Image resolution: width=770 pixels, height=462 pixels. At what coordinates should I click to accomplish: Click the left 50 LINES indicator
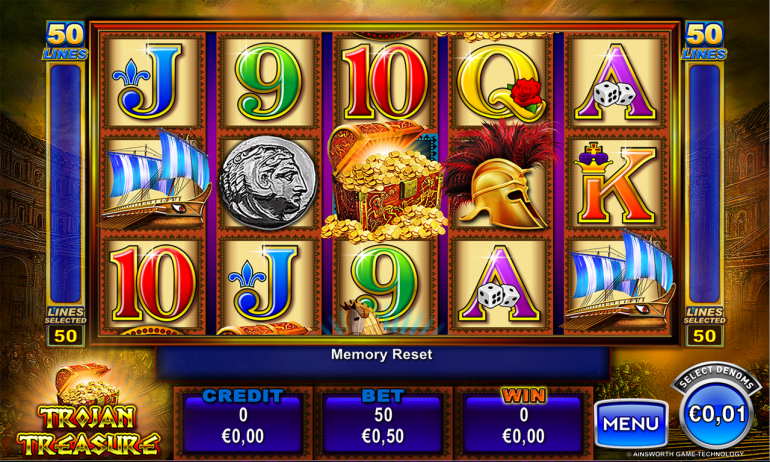(x=65, y=41)
